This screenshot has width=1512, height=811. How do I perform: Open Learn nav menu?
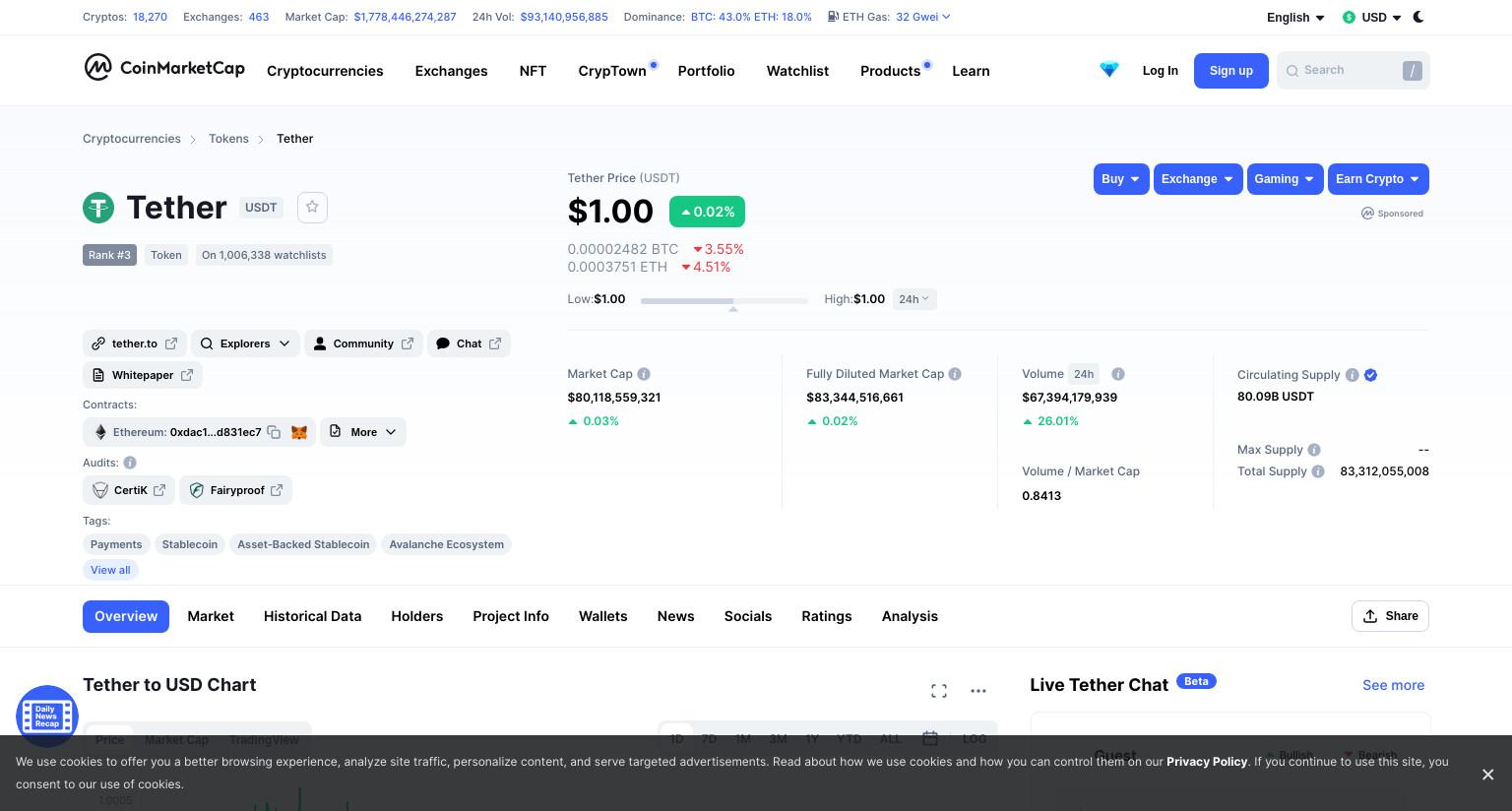[x=971, y=71]
